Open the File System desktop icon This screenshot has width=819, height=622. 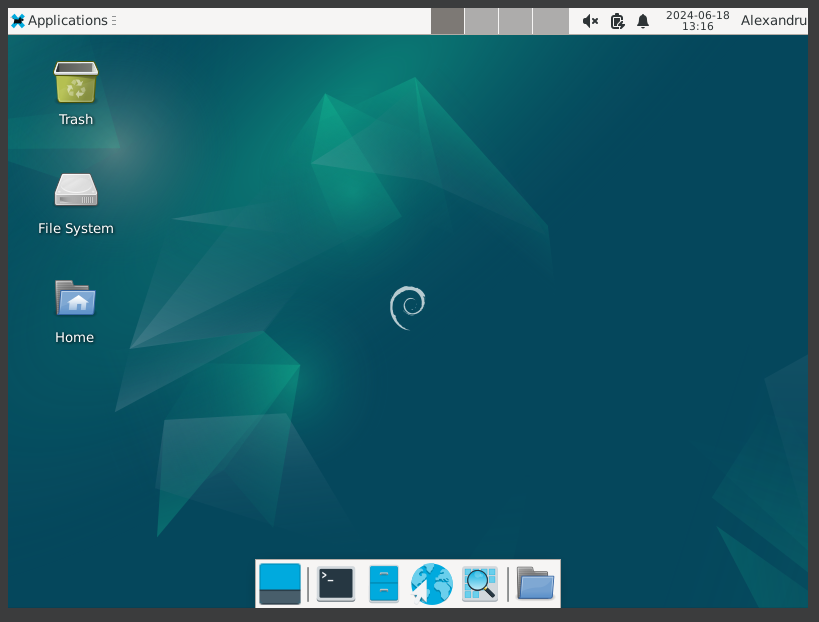75,190
